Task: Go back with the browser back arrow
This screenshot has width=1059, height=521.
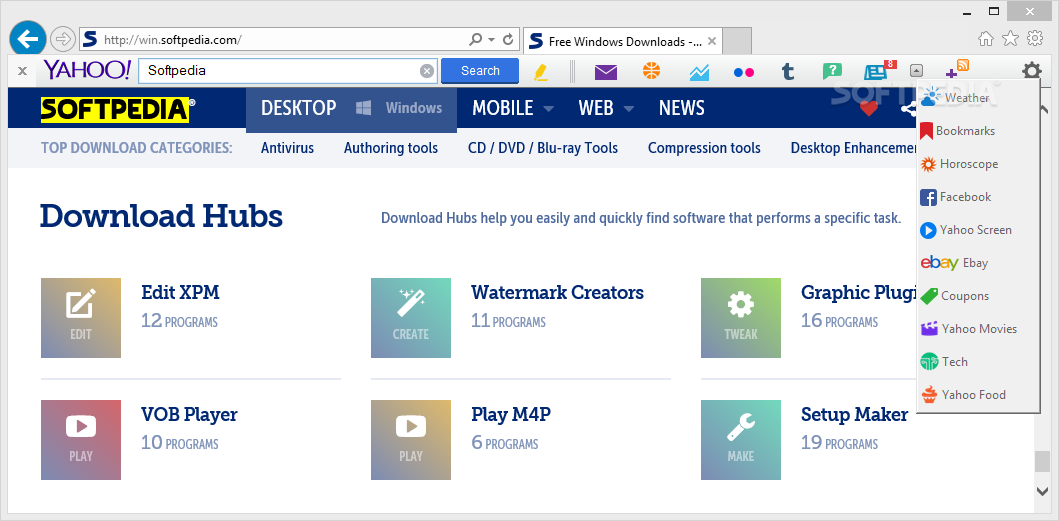Action: pos(28,39)
